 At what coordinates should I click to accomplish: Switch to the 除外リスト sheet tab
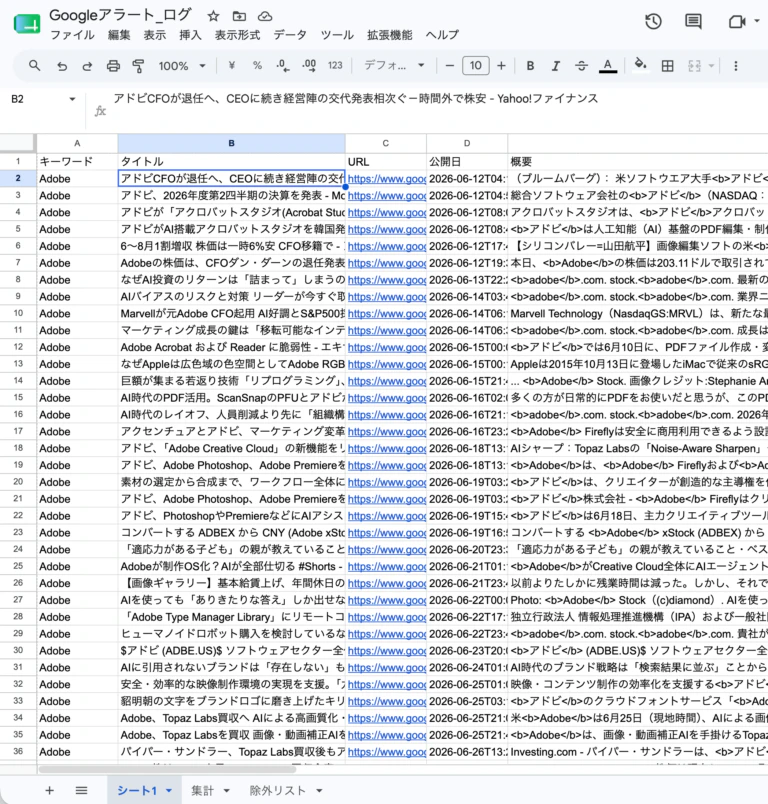[277, 791]
